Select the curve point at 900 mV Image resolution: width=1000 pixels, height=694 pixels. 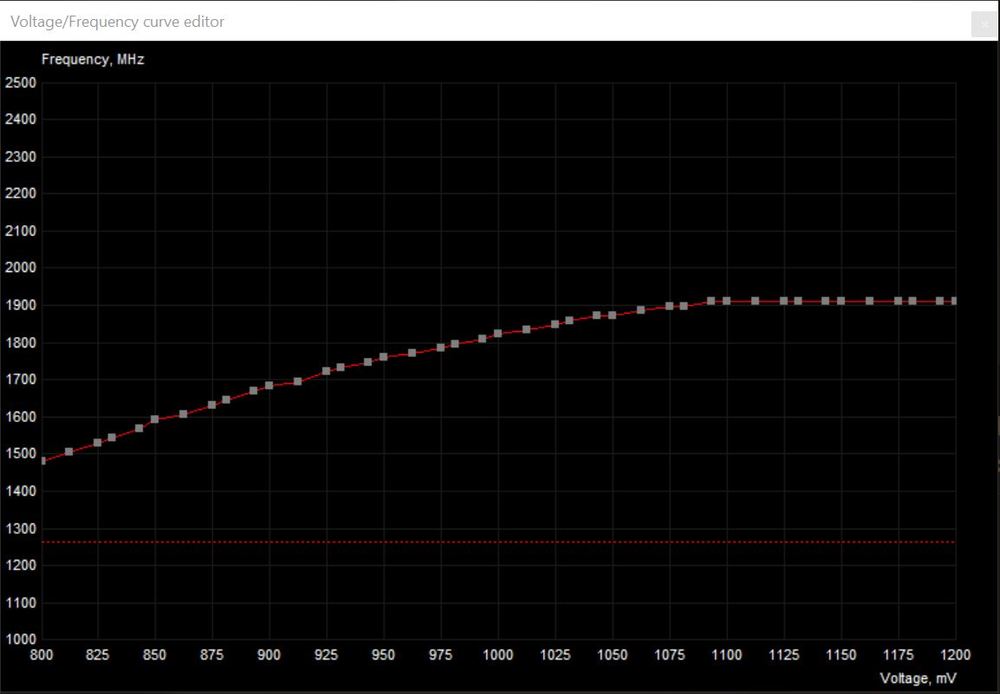tap(269, 385)
